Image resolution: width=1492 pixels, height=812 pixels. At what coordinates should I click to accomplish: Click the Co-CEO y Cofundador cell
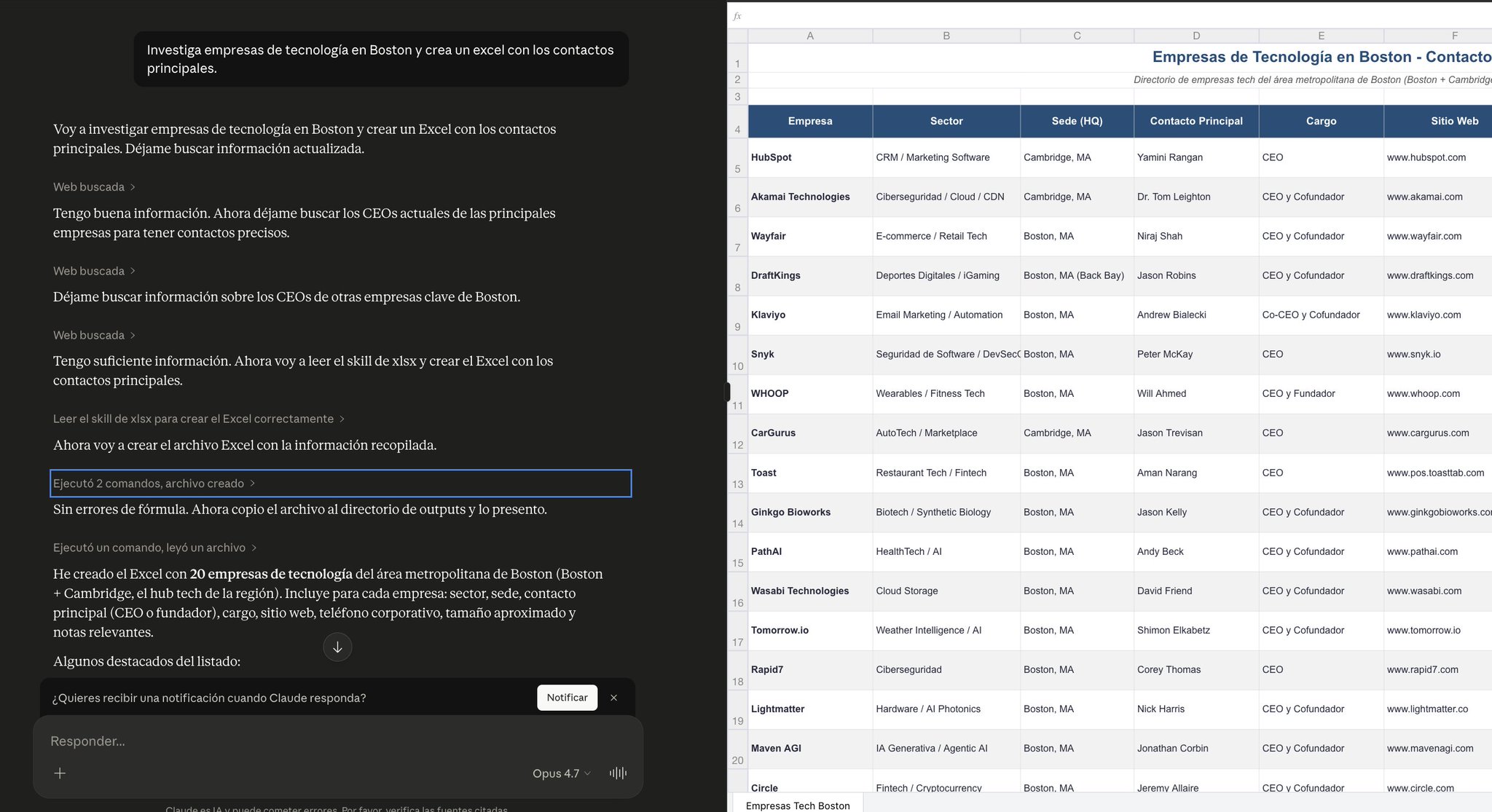[x=1321, y=315]
